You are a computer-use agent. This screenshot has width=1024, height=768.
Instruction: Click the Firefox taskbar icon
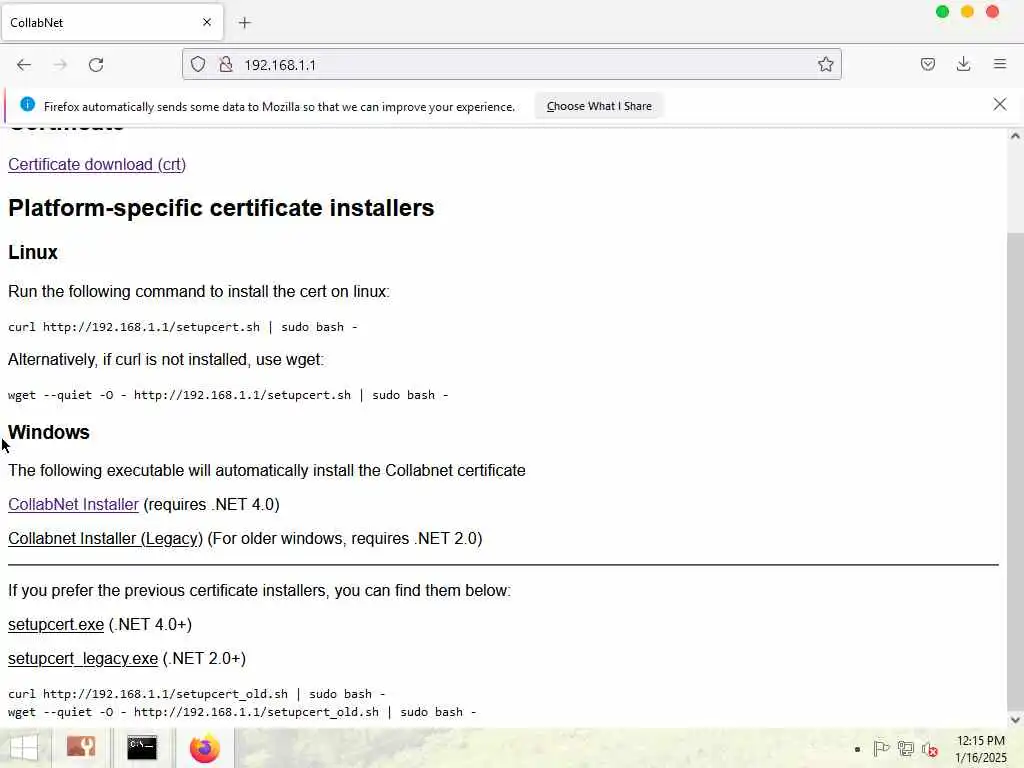click(x=204, y=748)
